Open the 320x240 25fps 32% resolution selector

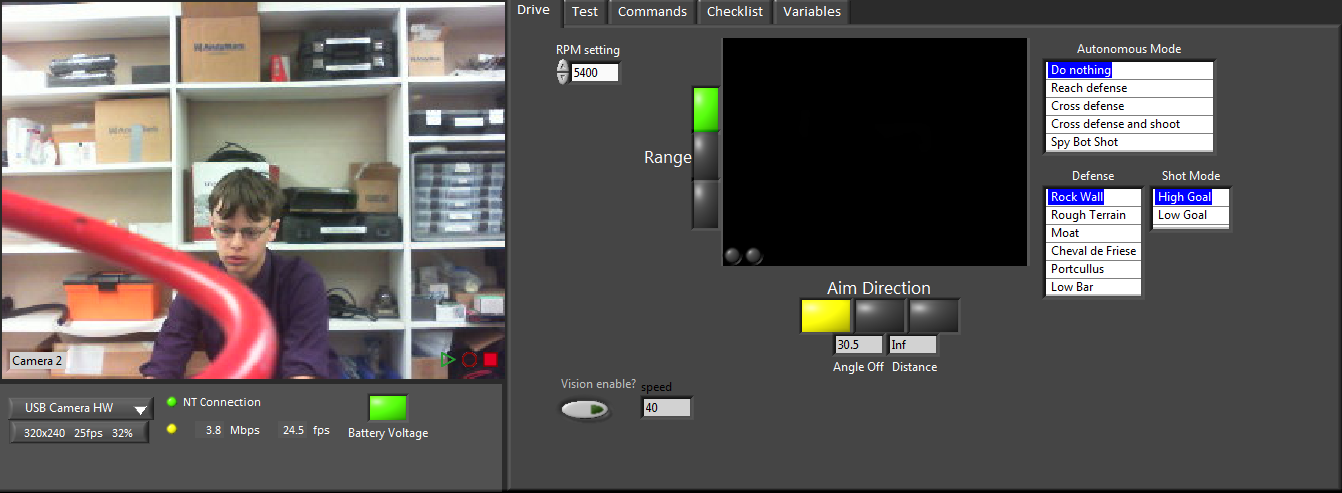coord(79,433)
